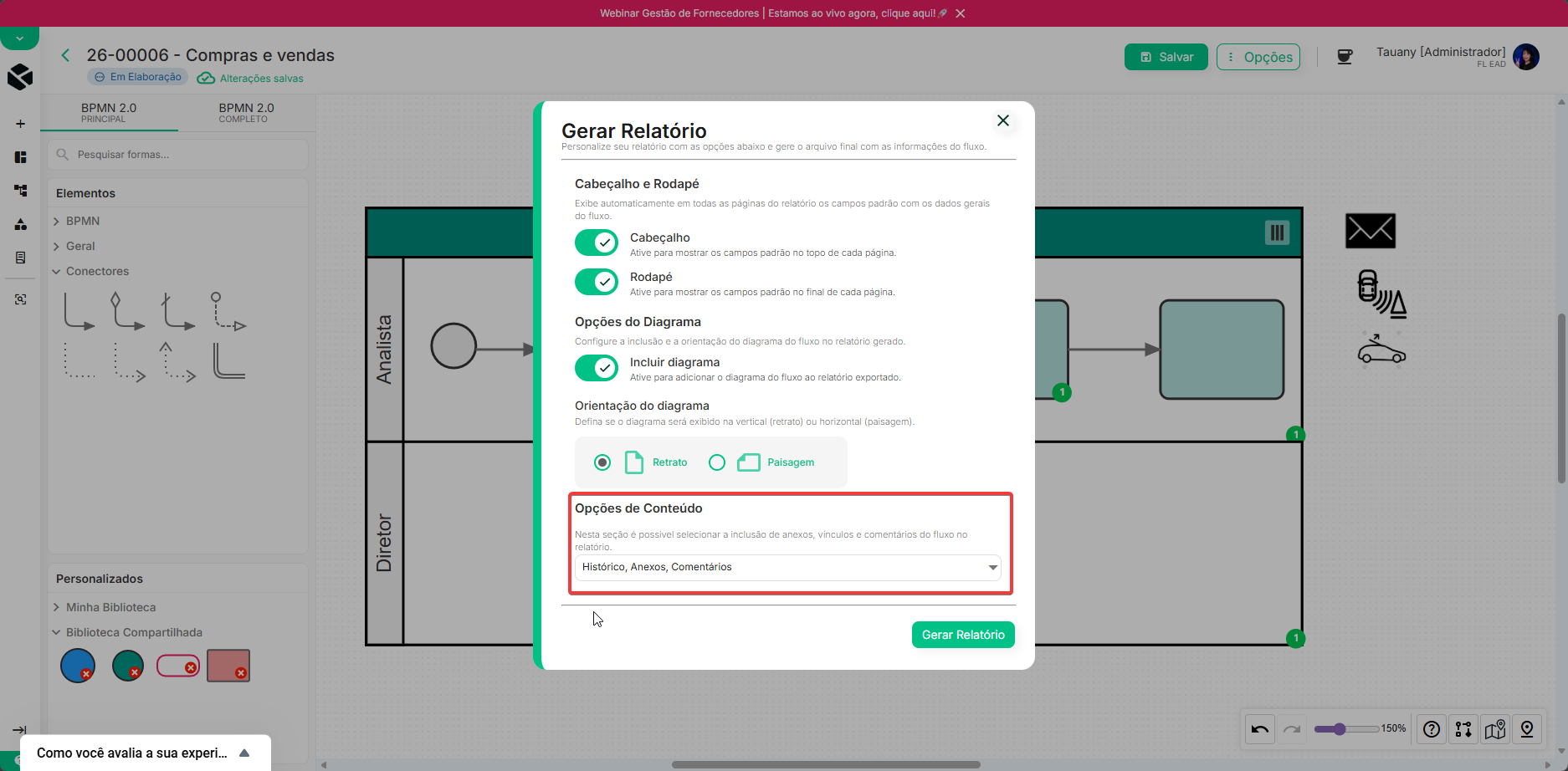The image size is (1568, 771).
Task: Click the back arrow beside the flow title
Action: pyautogui.click(x=65, y=55)
